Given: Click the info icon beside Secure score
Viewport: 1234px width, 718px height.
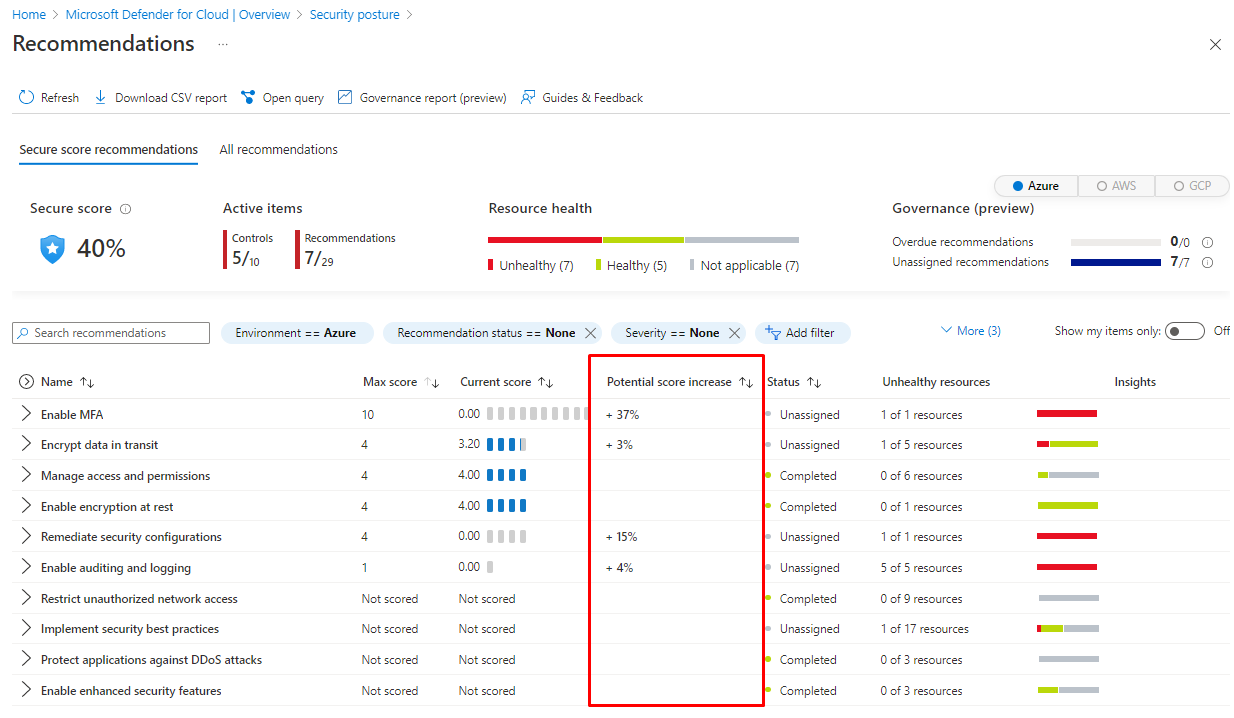Looking at the screenshot, I should [x=125, y=209].
